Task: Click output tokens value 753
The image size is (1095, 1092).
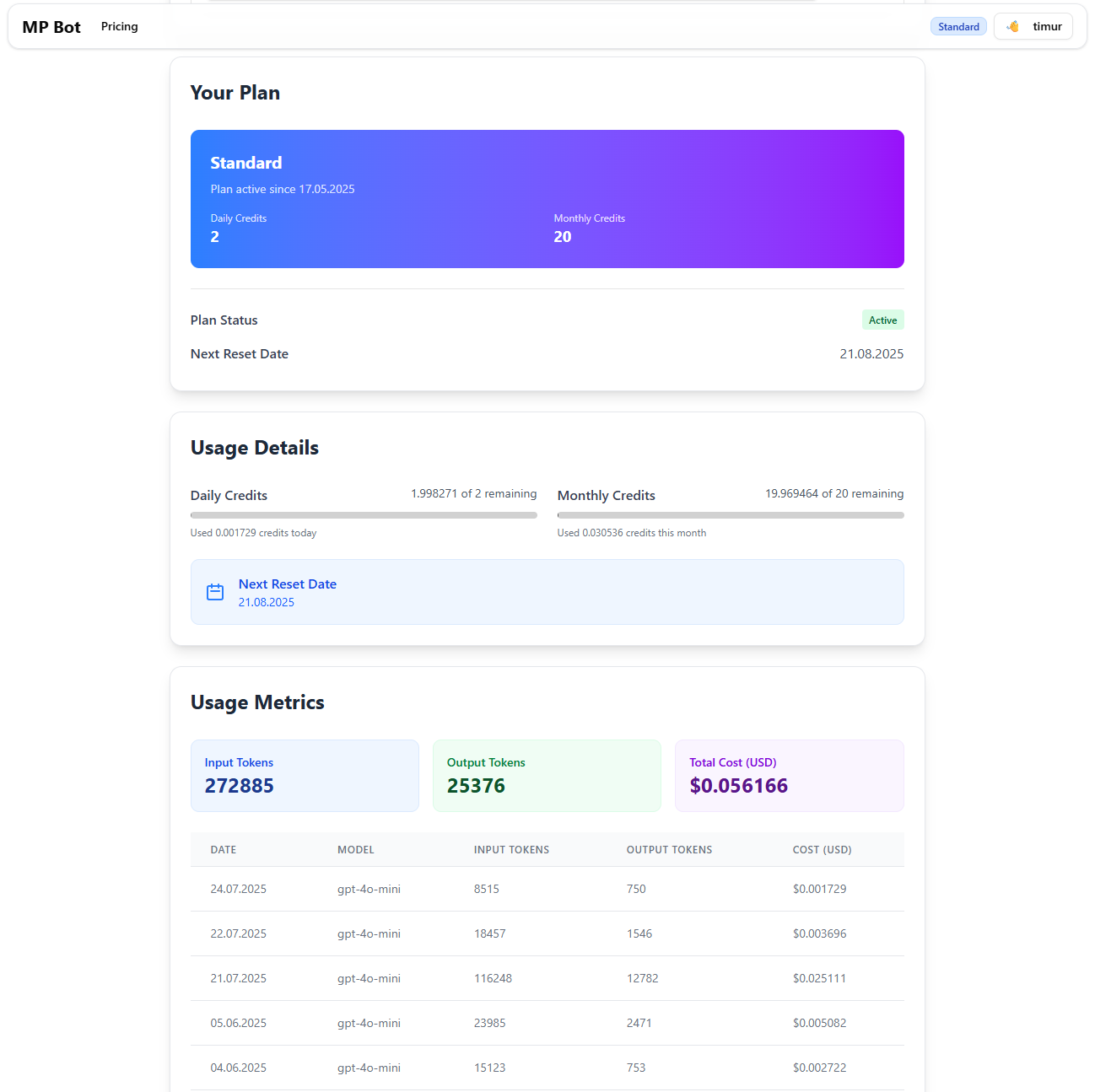Action: point(636,1068)
